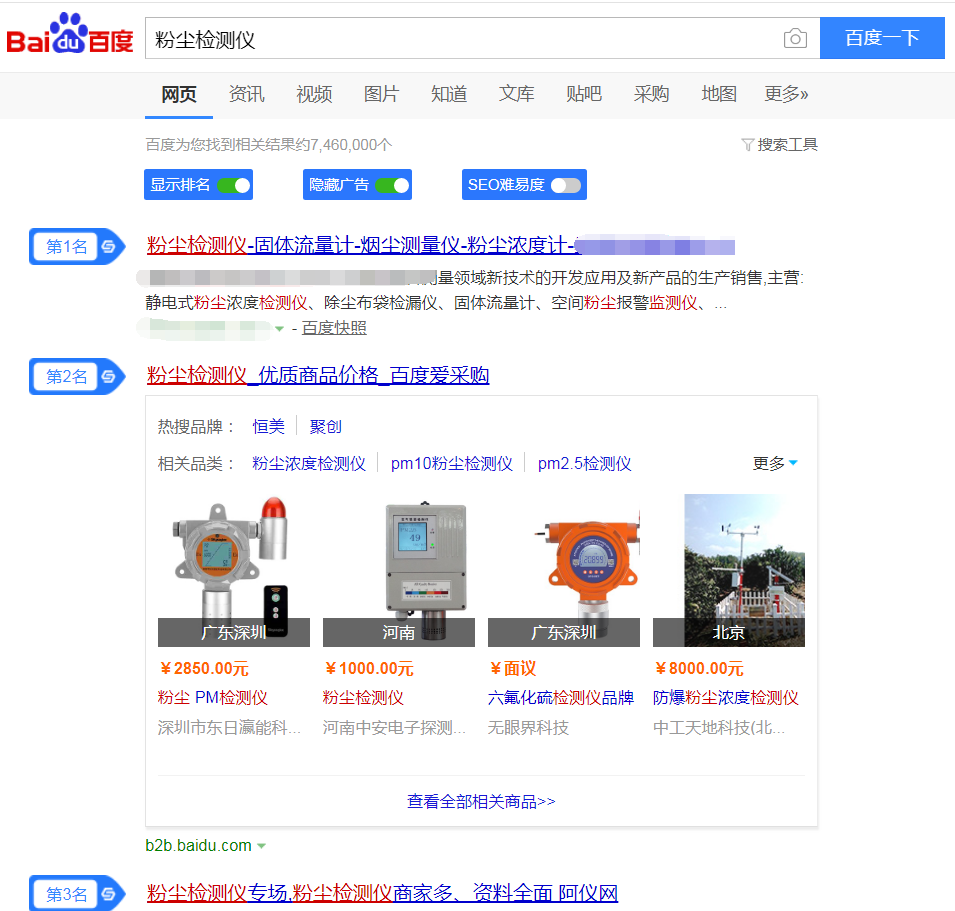Click the Baidu logo
This screenshot has width=955, height=911.
[x=70, y=34]
